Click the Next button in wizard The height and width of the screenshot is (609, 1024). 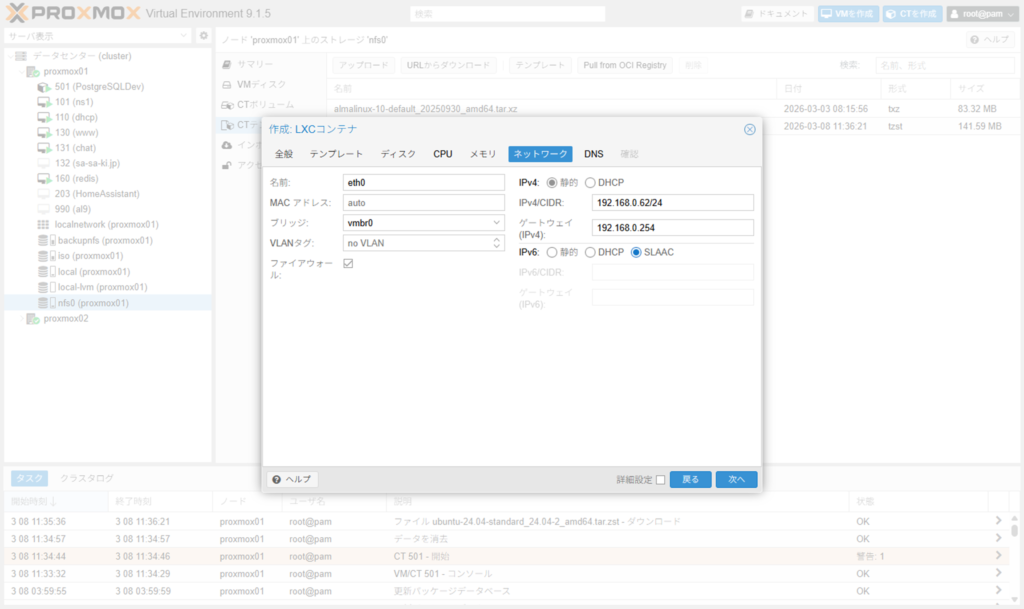736,480
